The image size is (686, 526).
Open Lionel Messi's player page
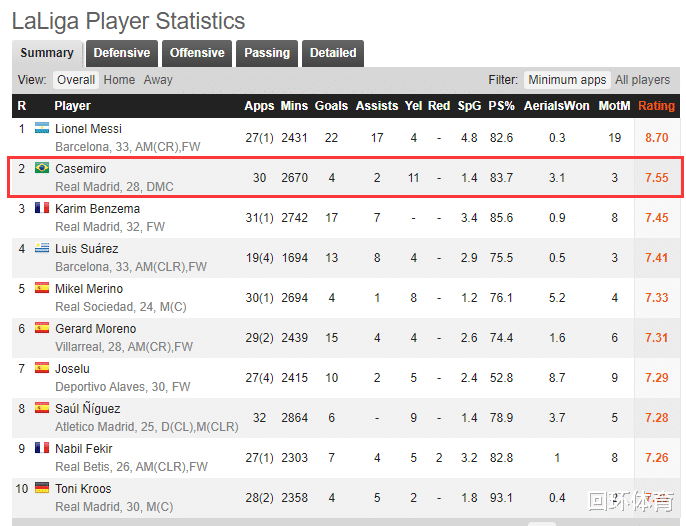coord(88,128)
